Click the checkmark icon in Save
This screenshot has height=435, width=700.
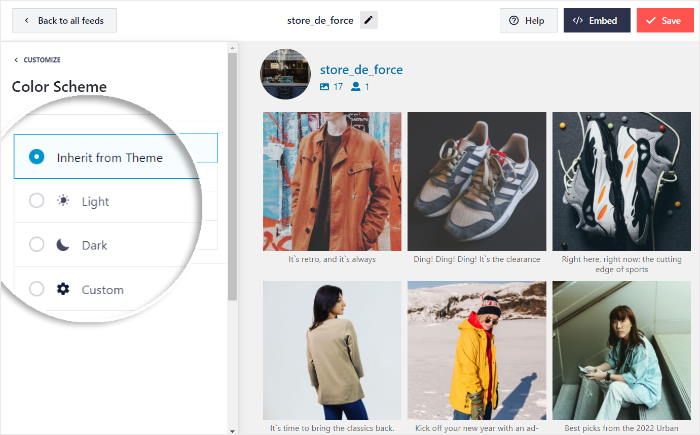pos(651,21)
